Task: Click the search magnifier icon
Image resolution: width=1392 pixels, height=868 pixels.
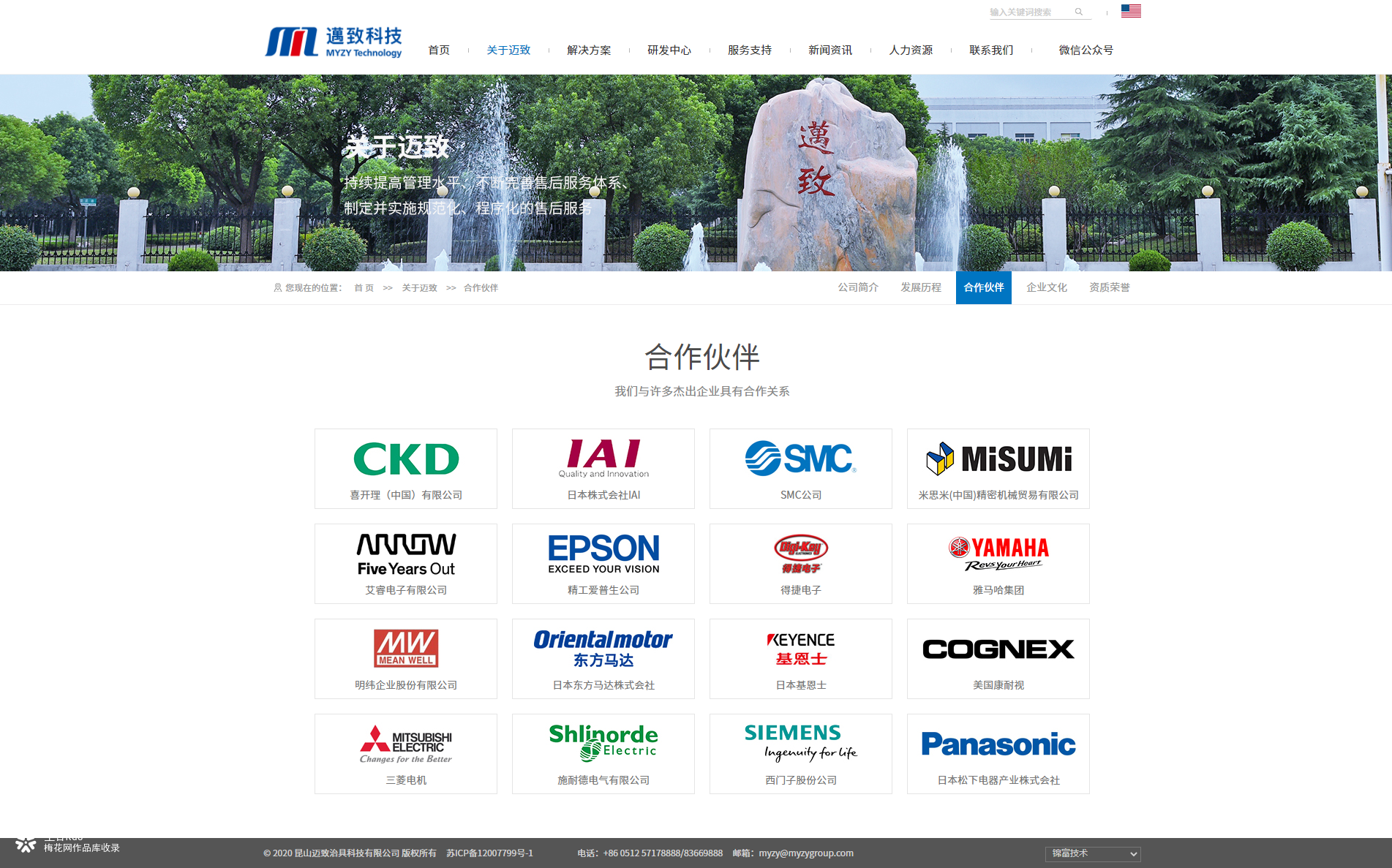Action: pyautogui.click(x=1079, y=12)
